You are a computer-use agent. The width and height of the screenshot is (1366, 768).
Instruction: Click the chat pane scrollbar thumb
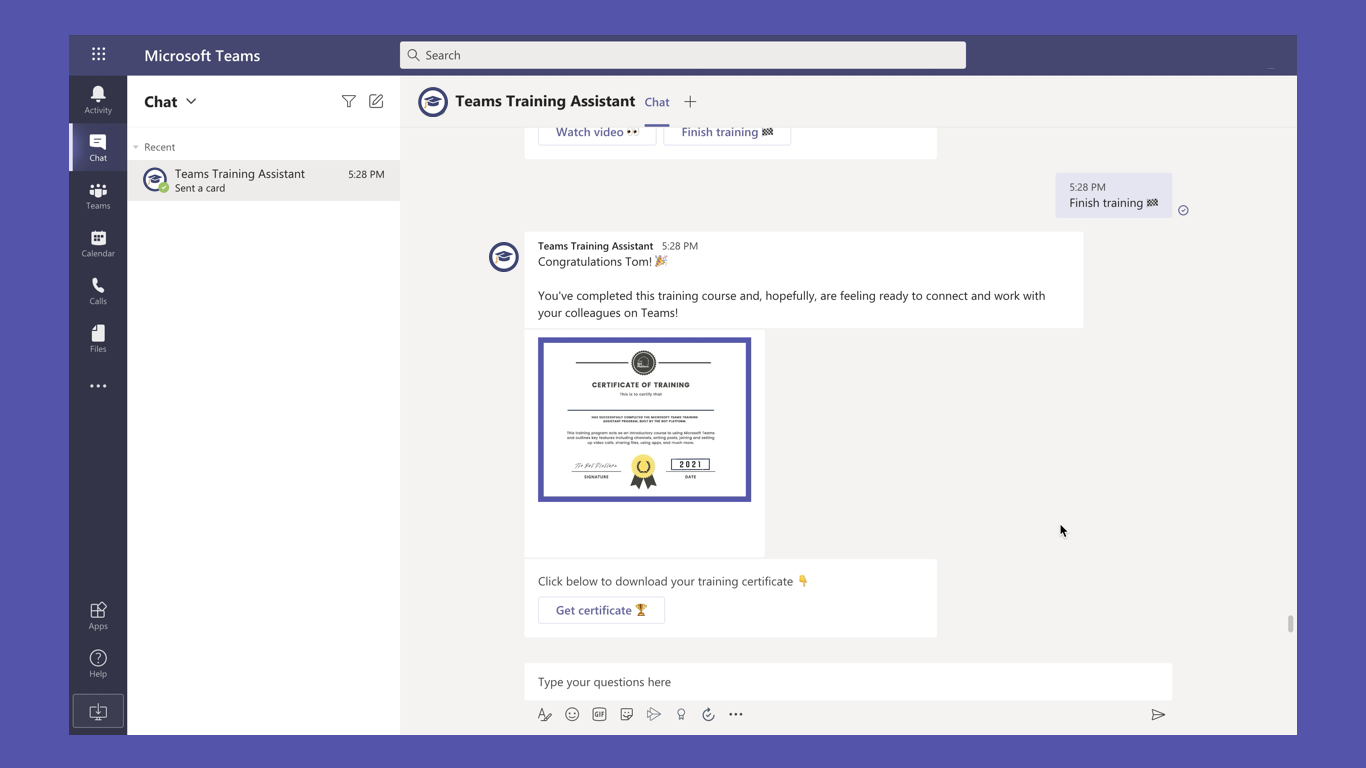point(1290,624)
